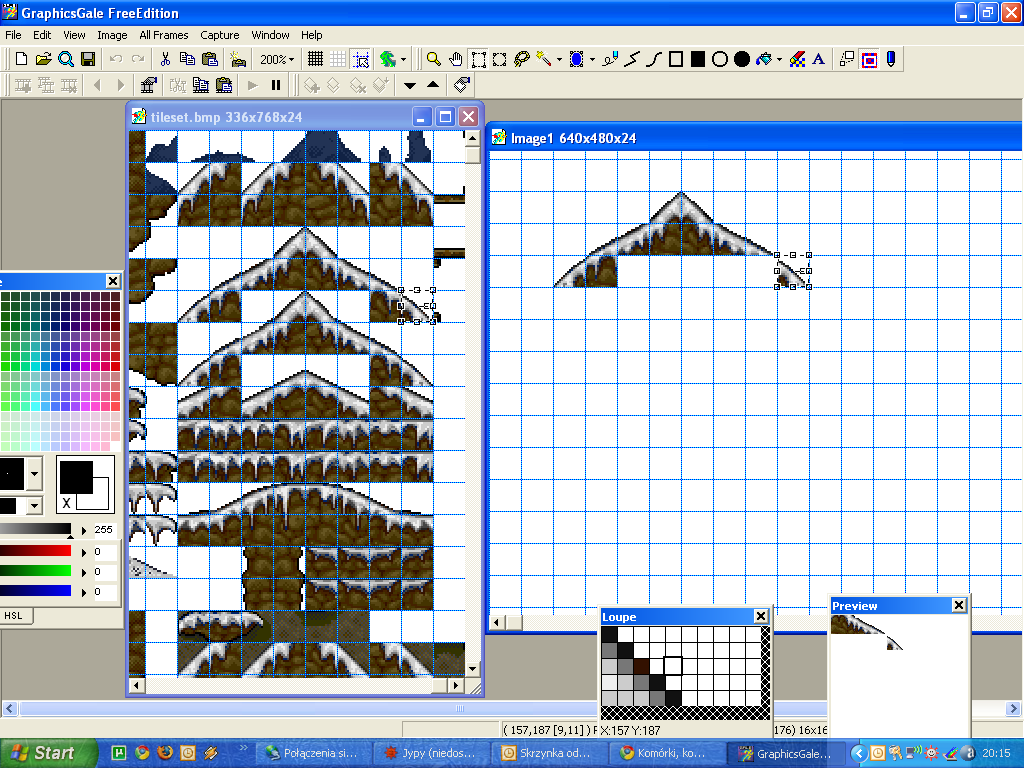1024x768 pixels.
Task: Toggle the grid display
Action: (x=315, y=59)
